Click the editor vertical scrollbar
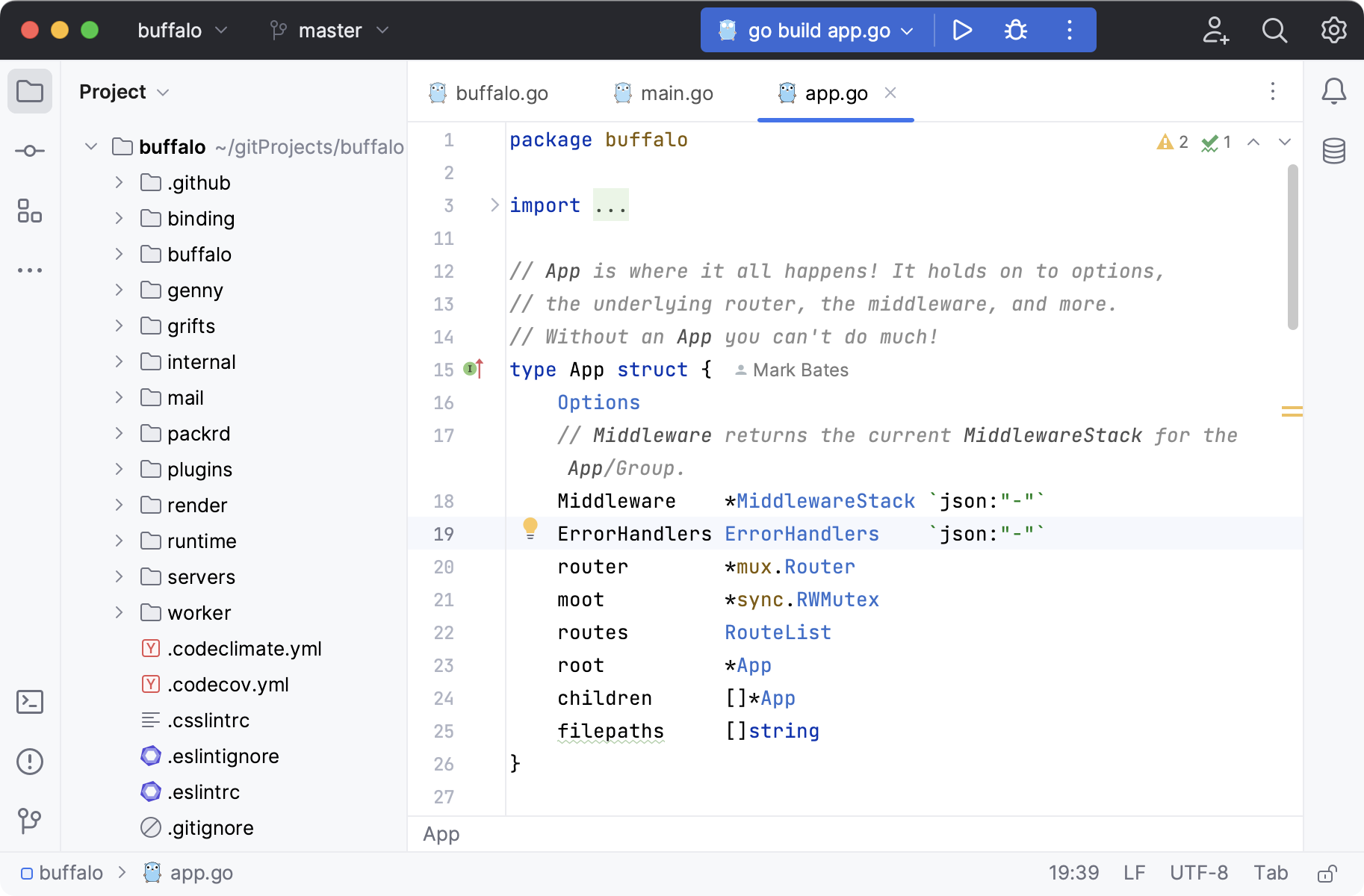Viewport: 1364px width, 896px height. (x=1293, y=246)
